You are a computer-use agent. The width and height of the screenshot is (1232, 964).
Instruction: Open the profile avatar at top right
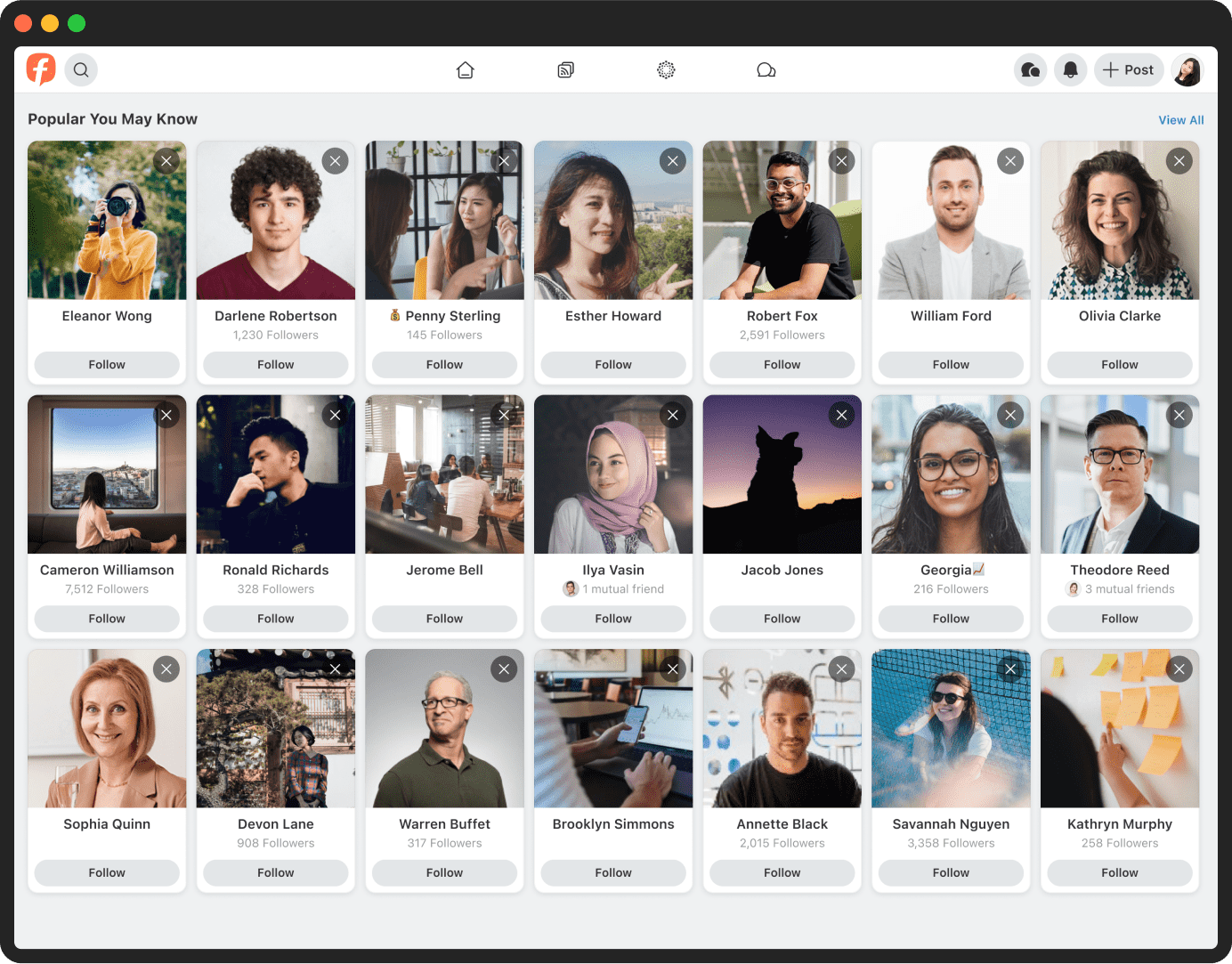click(x=1187, y=69)
